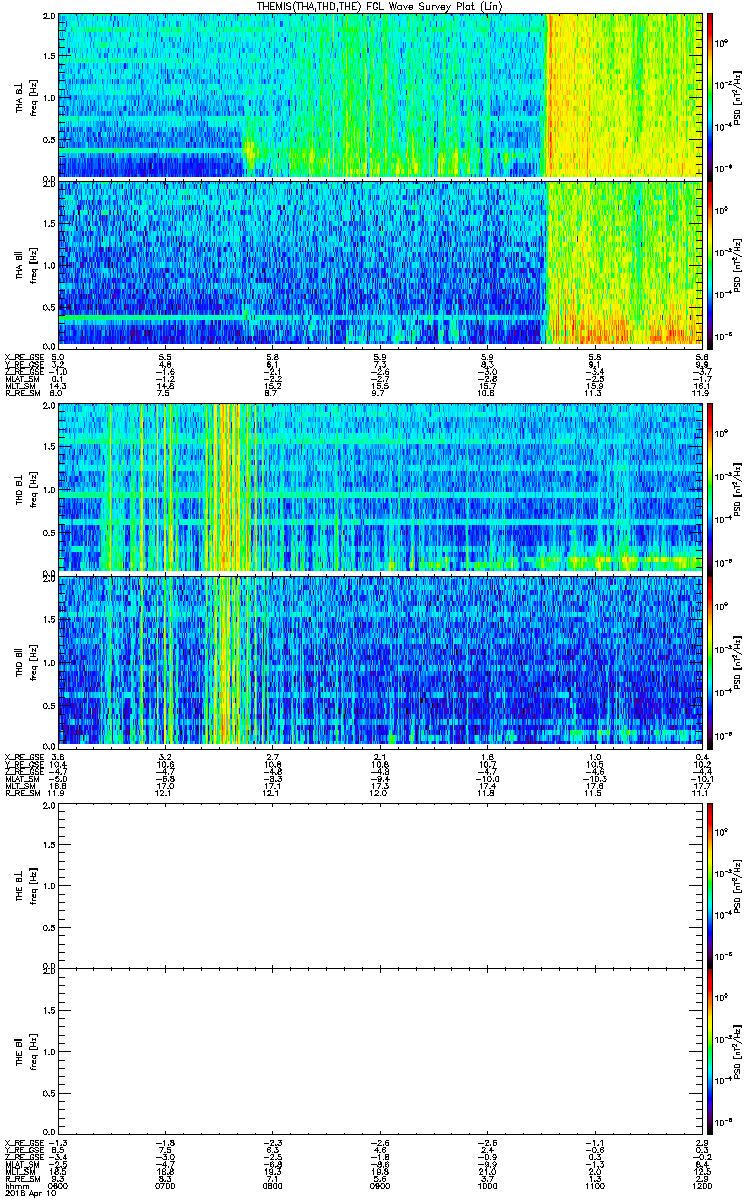
Task: Click the X_RE_GSE row label under the THA panels
Action: 22,357
